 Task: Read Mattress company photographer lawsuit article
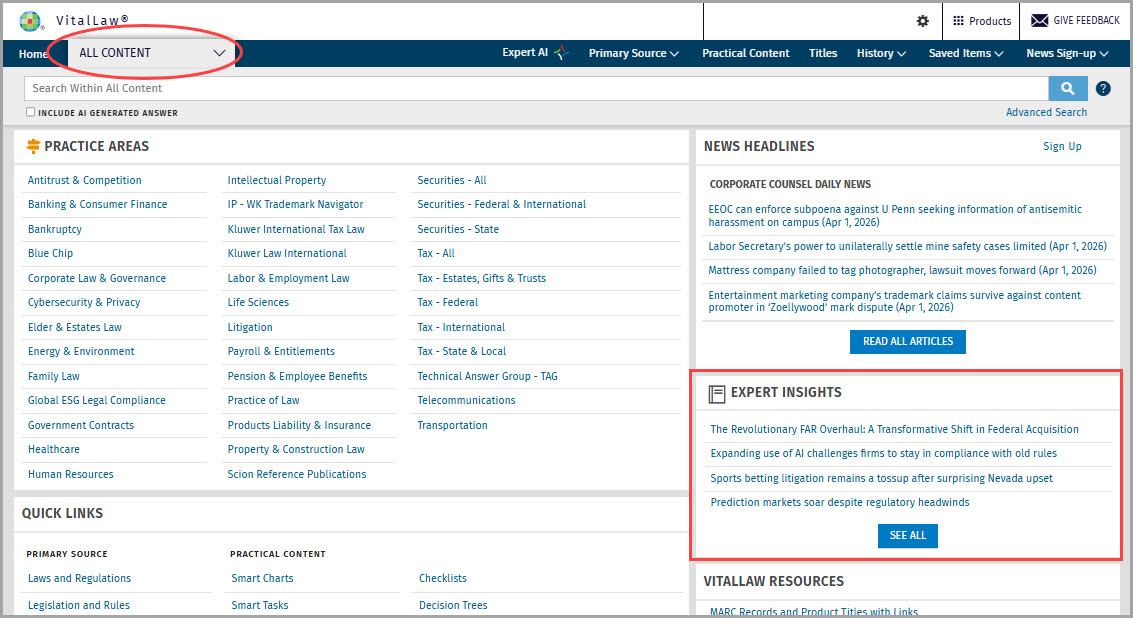pyautogui.click(x=902, y=270)
